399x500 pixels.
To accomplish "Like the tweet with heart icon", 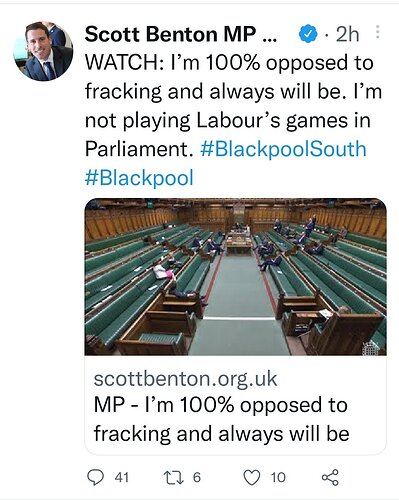I will point(252,477).
